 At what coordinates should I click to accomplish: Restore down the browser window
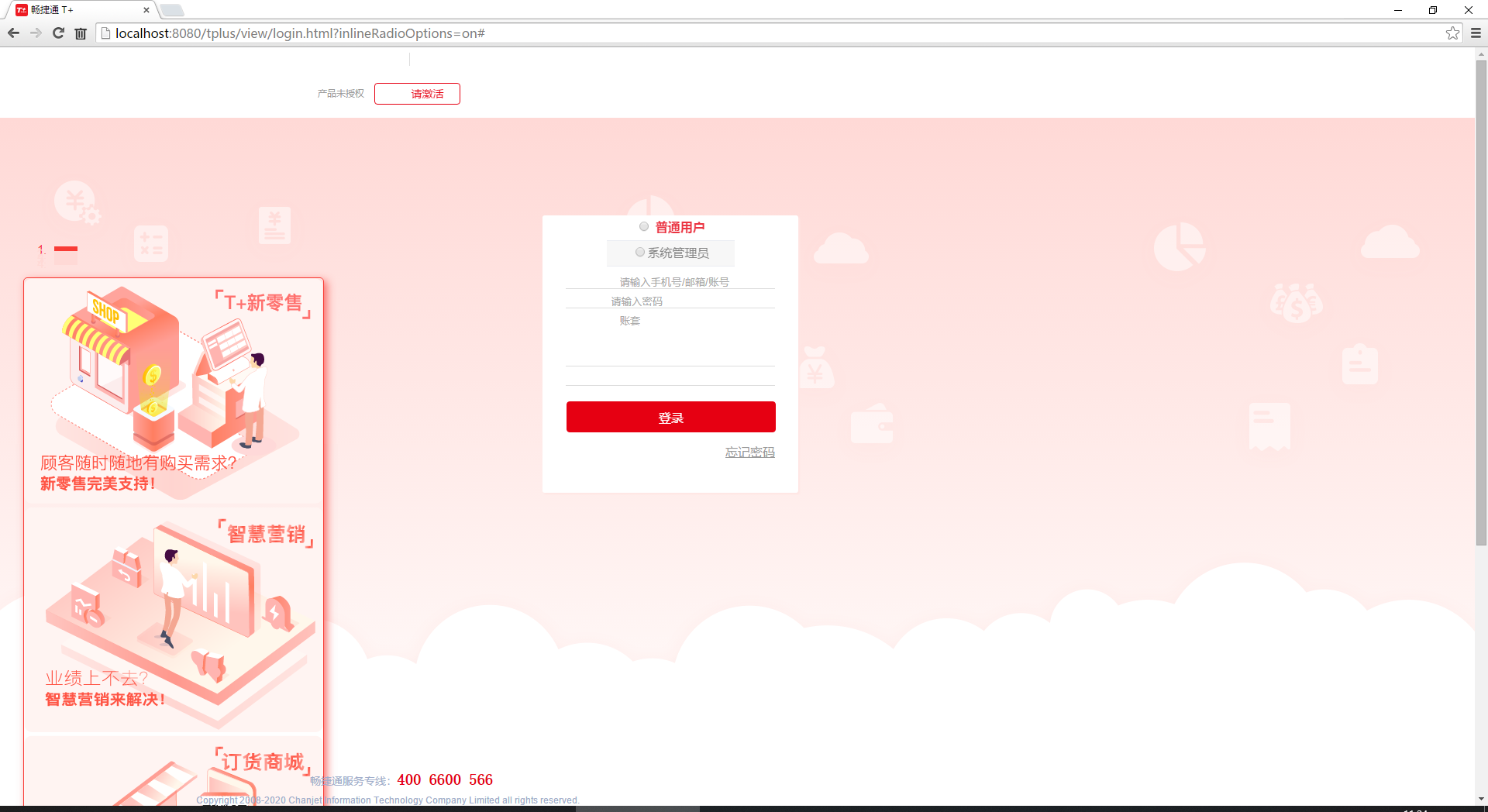pos(1433,10)
